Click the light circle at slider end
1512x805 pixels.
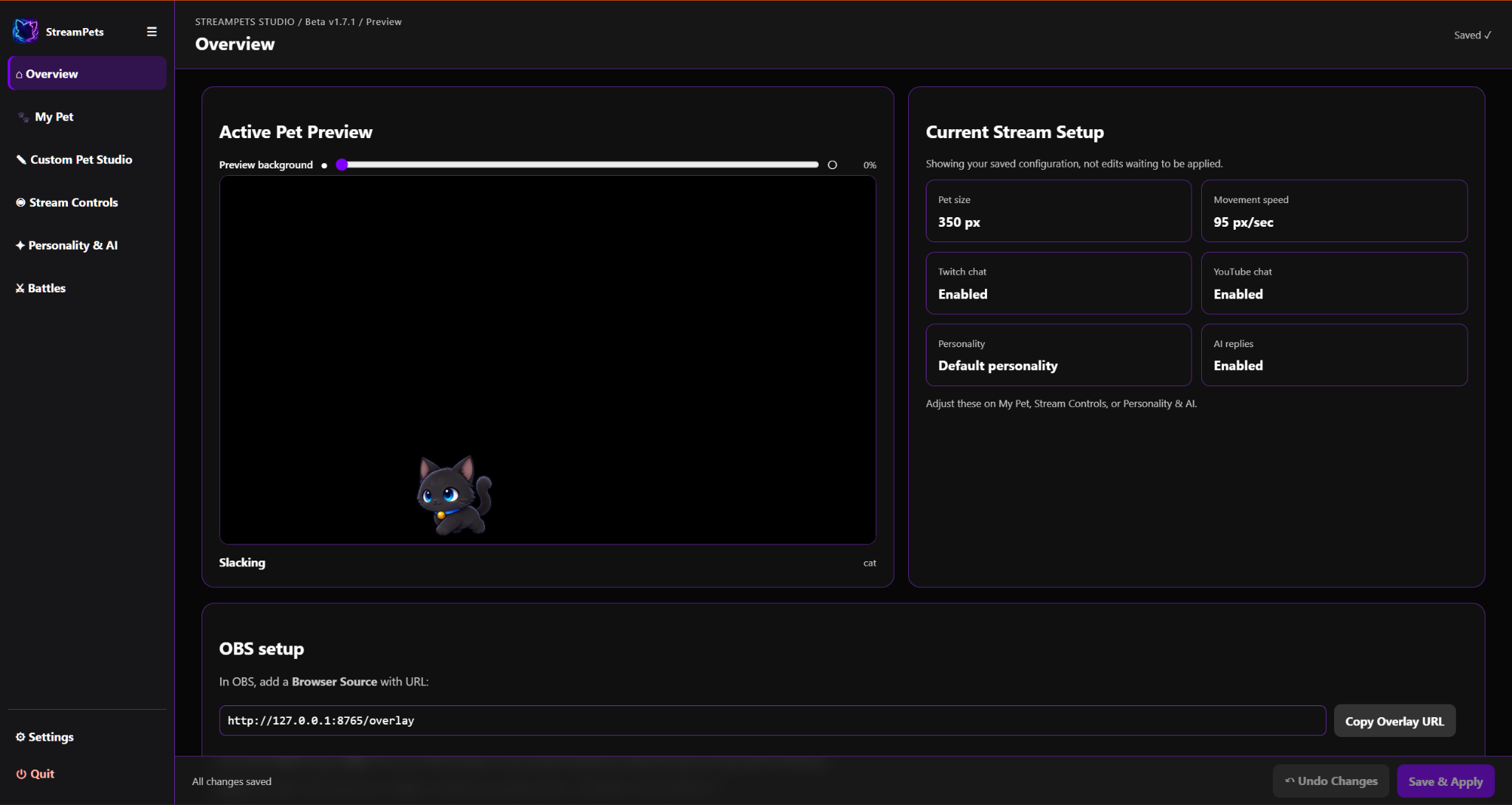832,165
